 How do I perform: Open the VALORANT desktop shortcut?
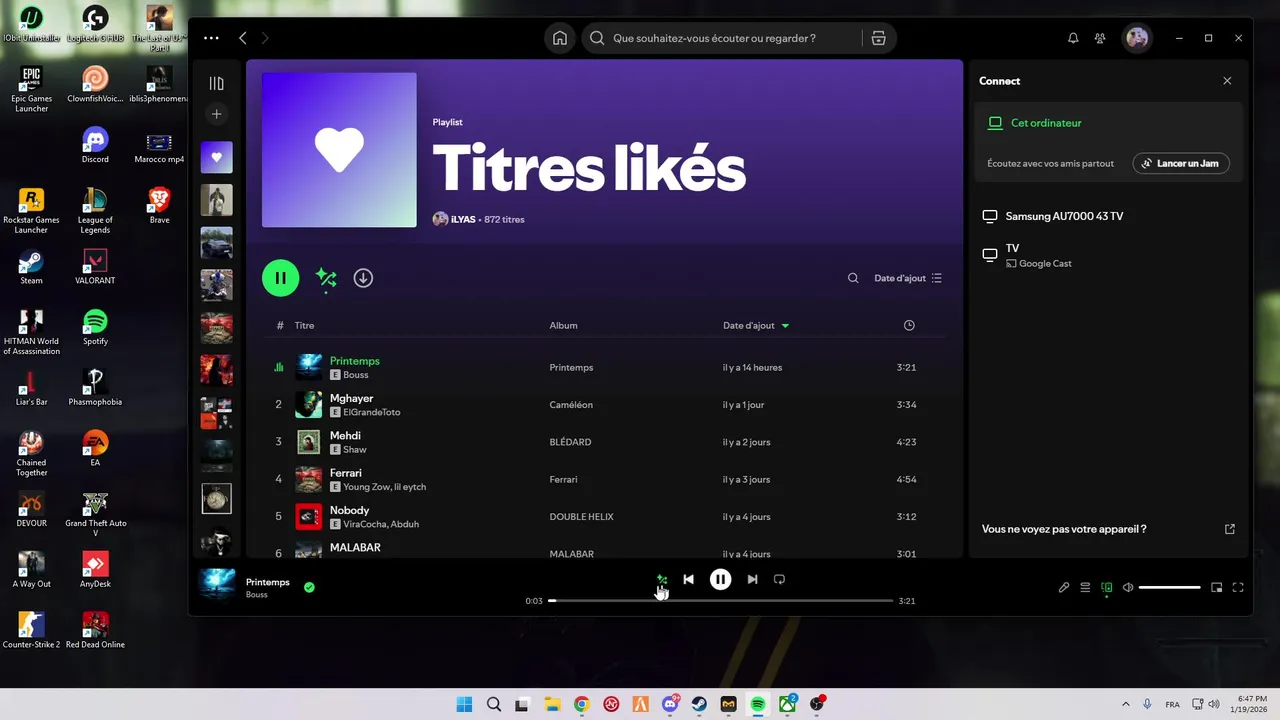tap(95, 267)
